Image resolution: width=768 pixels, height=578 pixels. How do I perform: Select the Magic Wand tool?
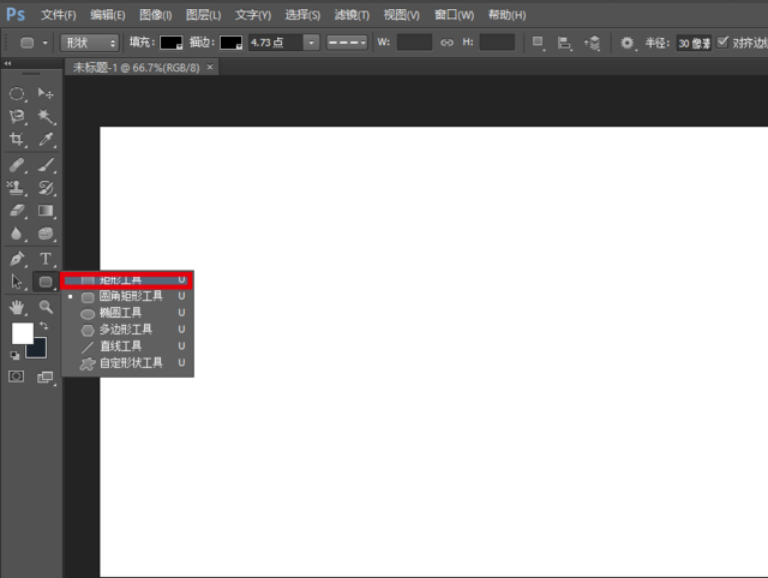point(46,116)
